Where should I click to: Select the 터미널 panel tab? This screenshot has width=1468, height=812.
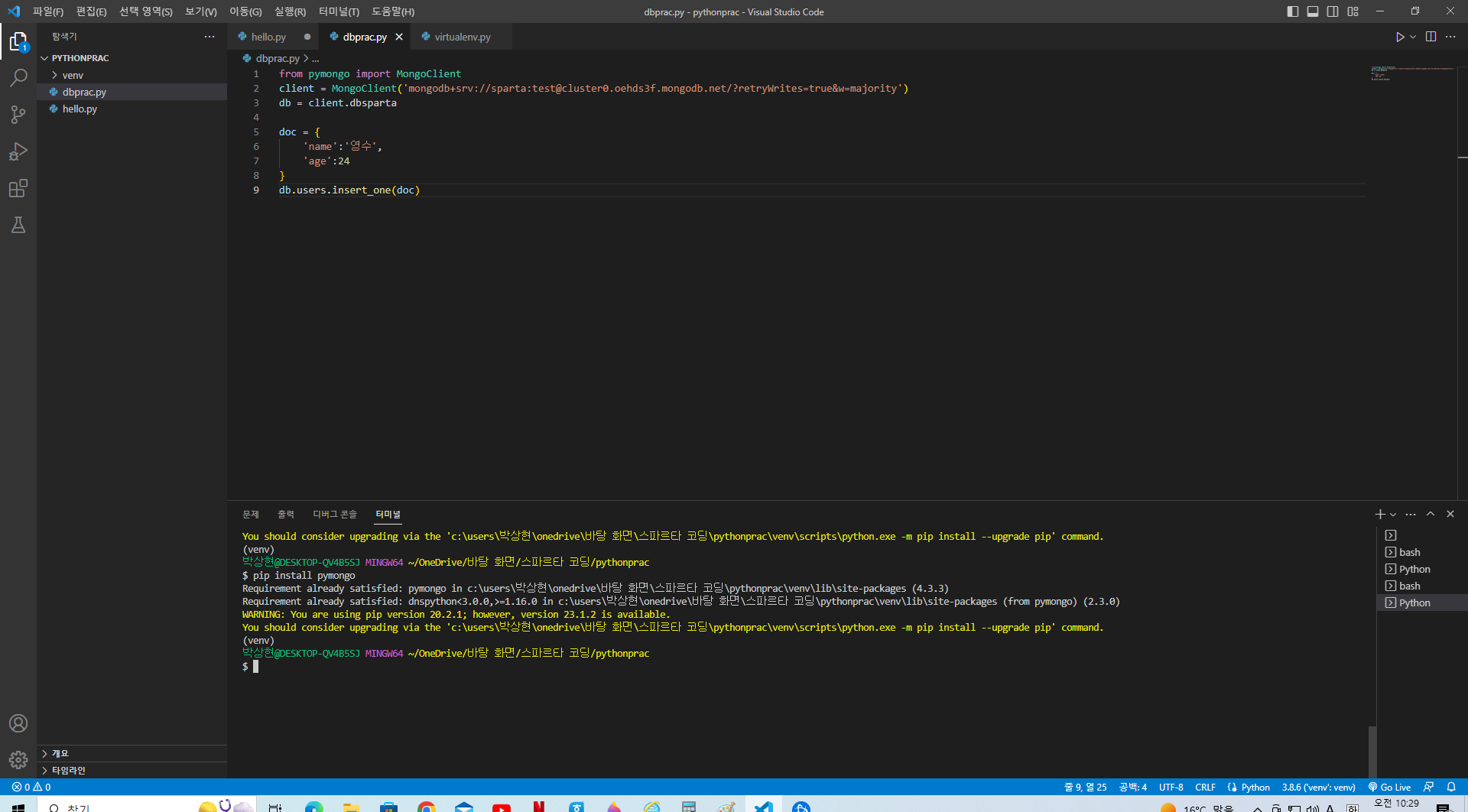pos(388,515)
